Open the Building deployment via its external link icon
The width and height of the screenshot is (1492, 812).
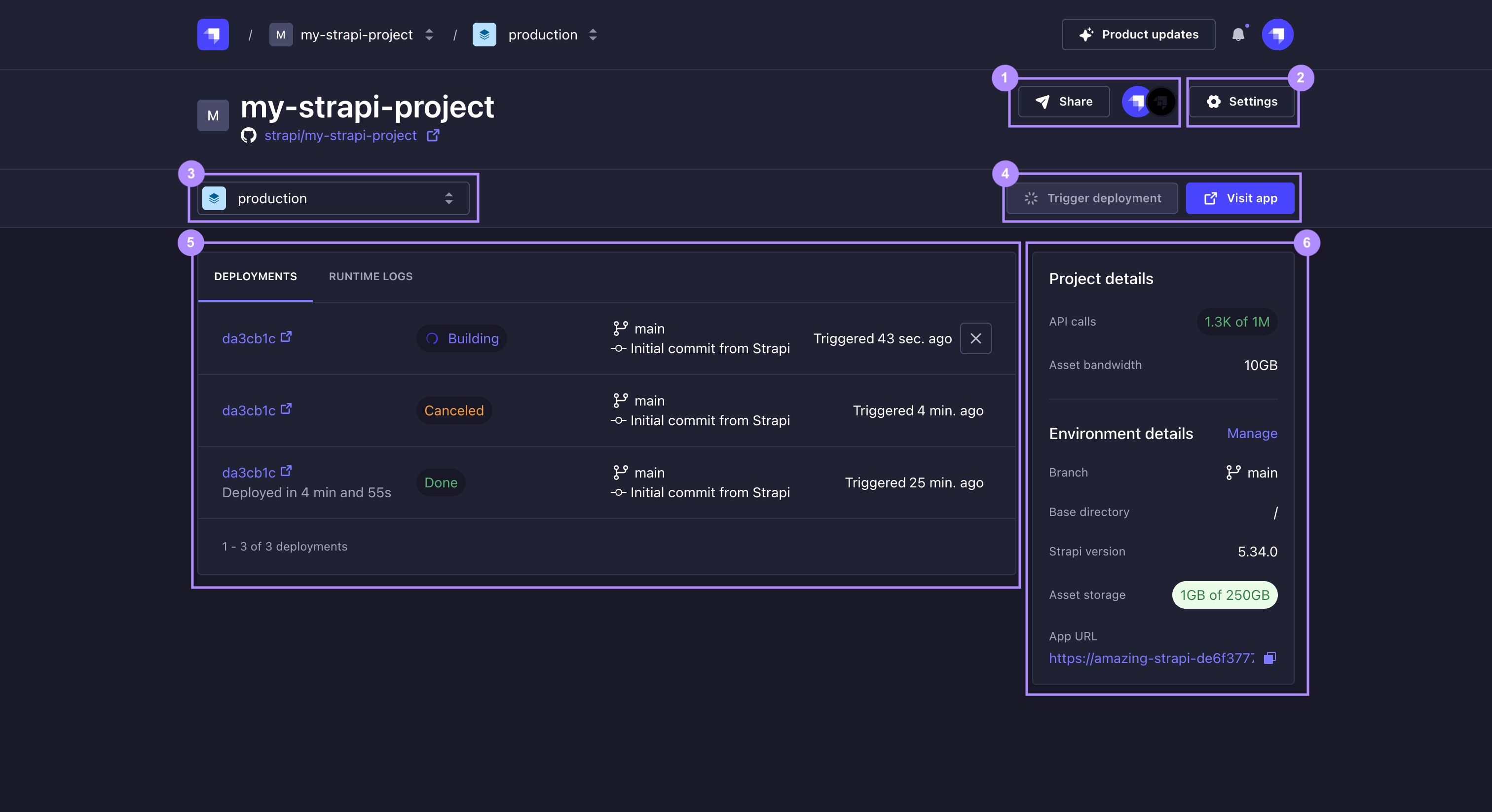tap(286, 336)
